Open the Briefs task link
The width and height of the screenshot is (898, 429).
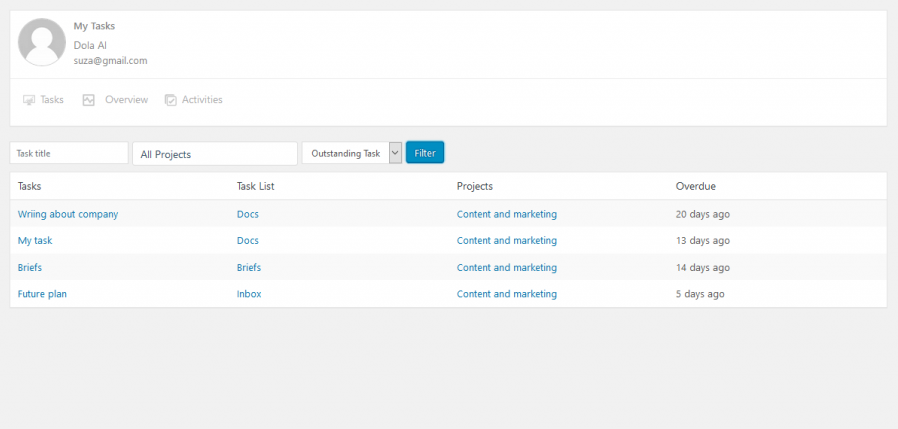30,267
